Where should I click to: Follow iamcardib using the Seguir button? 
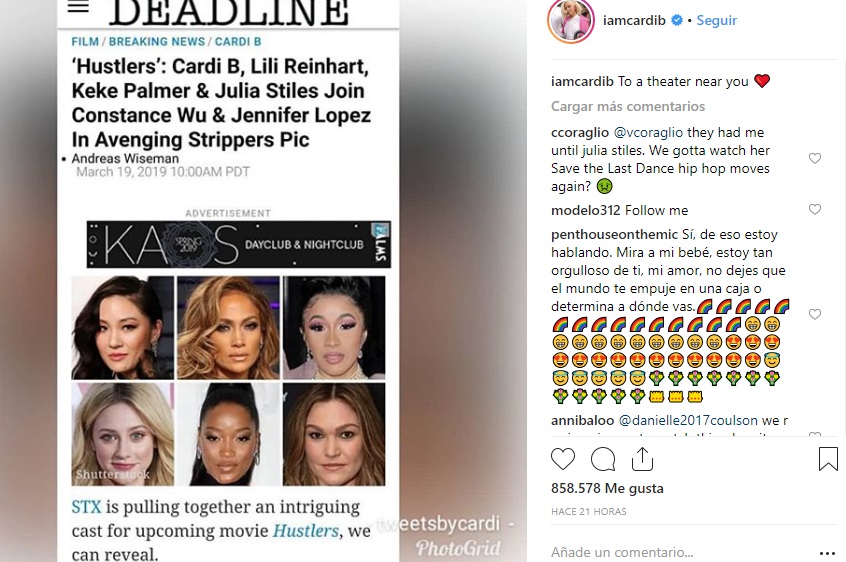[717, 20]
